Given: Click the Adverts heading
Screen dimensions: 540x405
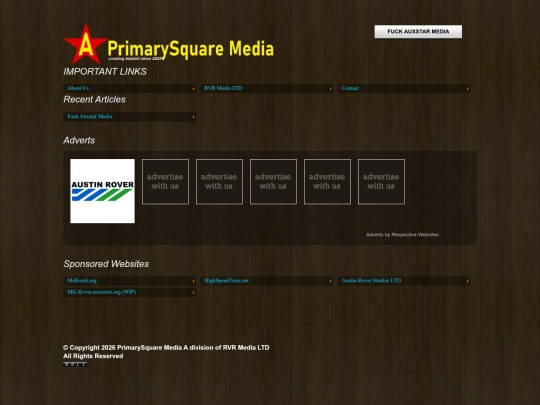Looking at the screenshot, I should pos(79,141).
